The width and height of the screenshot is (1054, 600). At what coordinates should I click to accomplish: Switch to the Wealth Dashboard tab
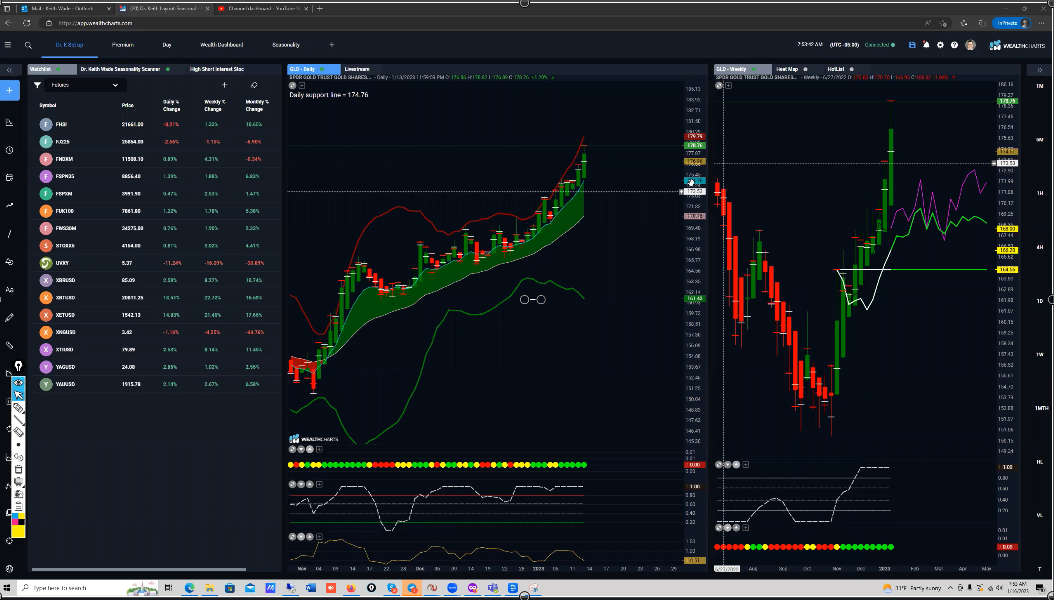coord(222,45)
